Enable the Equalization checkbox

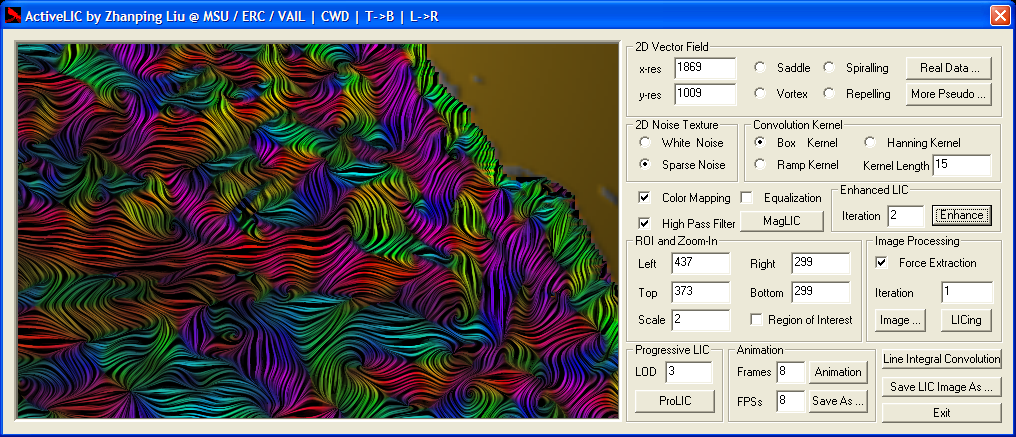[746, 197]
